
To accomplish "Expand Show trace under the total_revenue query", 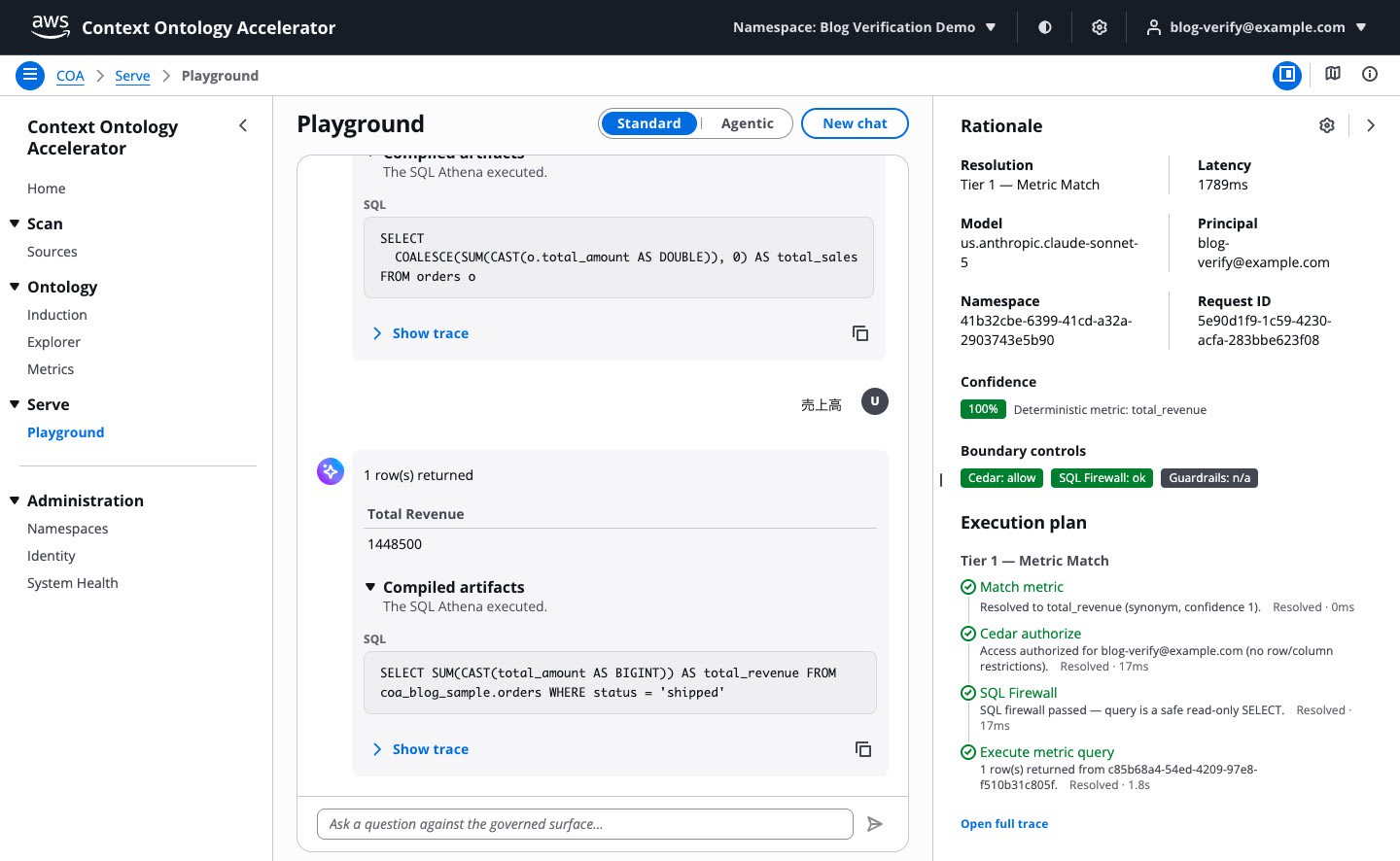I will pyautogui.click(x=421, y=749).
